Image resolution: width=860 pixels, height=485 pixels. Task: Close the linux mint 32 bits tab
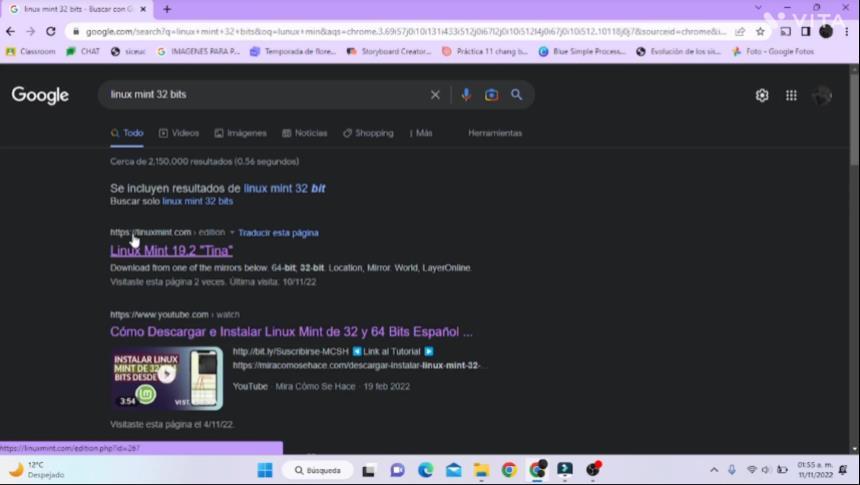click(143, 9)
